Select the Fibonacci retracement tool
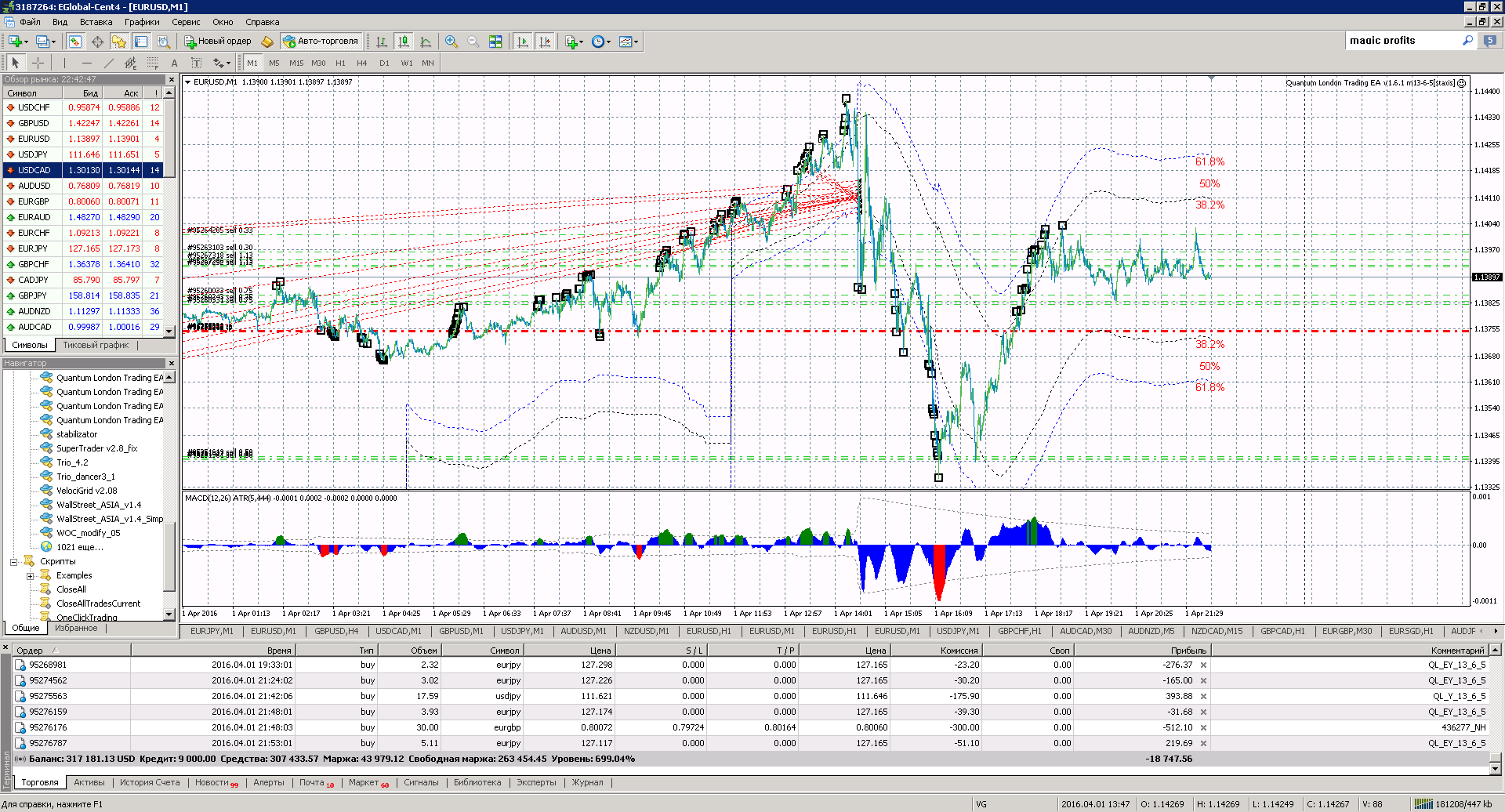1505x812 pixels. point(152,63)
